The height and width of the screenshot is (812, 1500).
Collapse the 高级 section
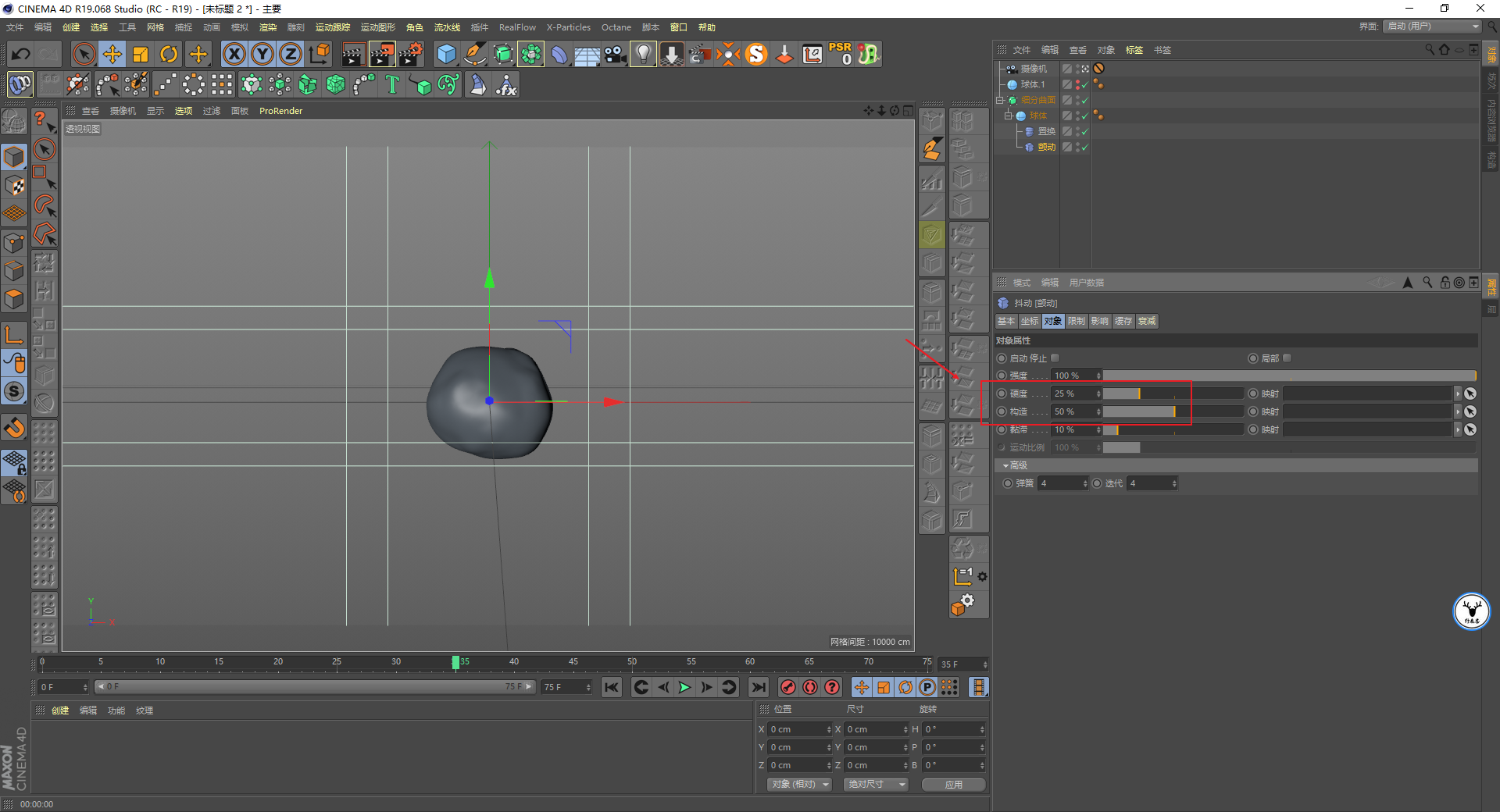(1005, 465)
